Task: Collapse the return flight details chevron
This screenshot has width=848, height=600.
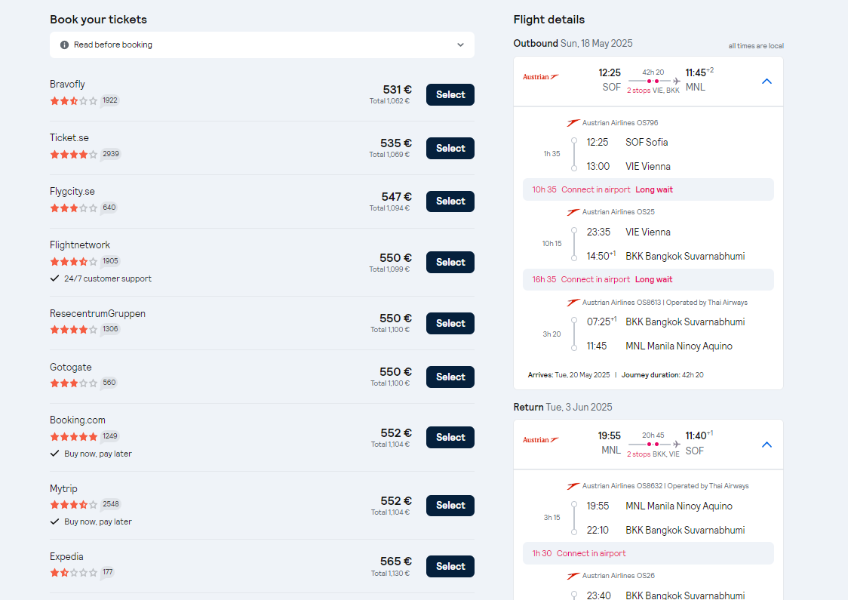Action: click(766, 445)
